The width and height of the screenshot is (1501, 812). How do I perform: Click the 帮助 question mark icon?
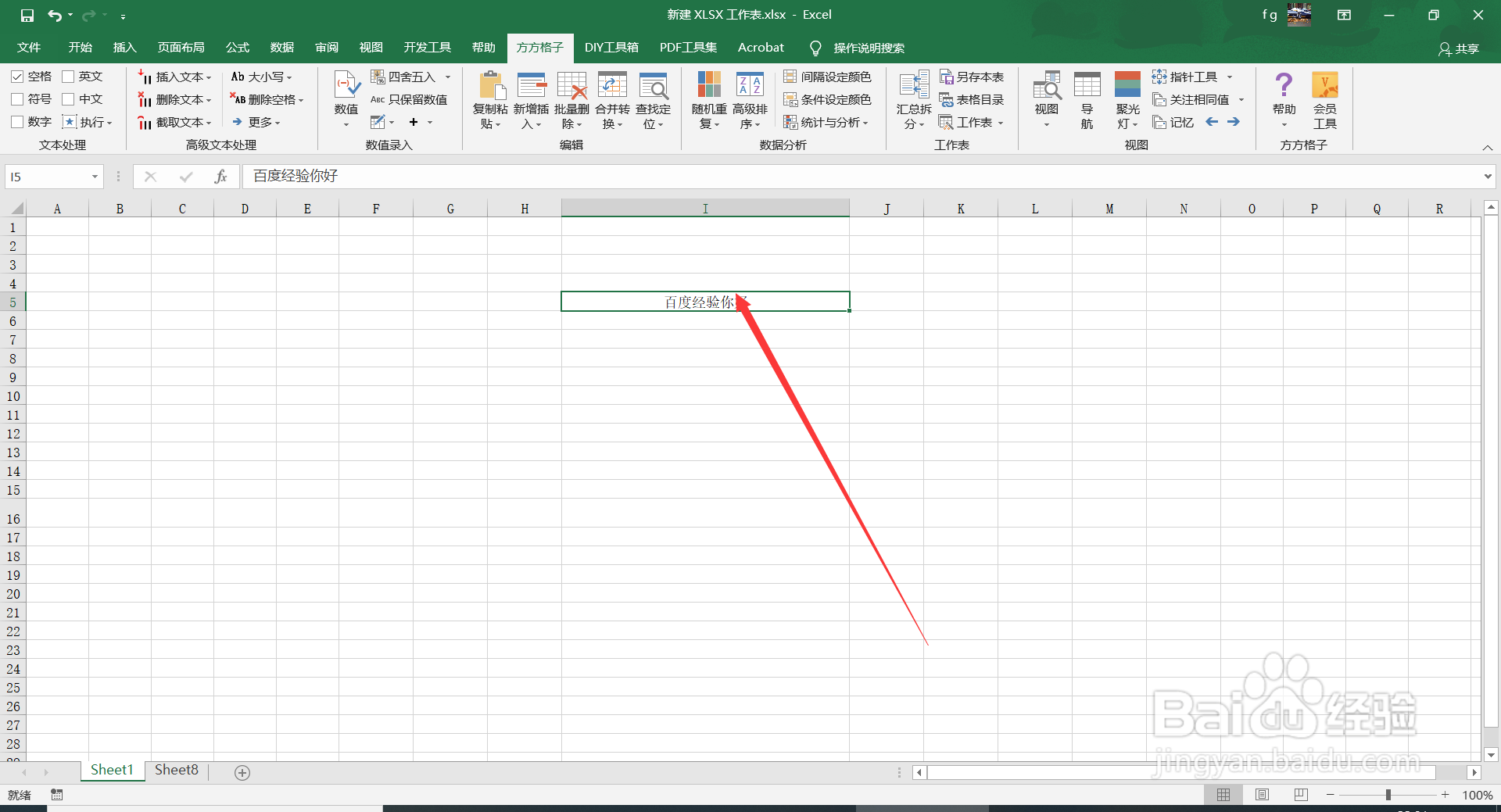pyautogui.click(x=1284, y=84)
